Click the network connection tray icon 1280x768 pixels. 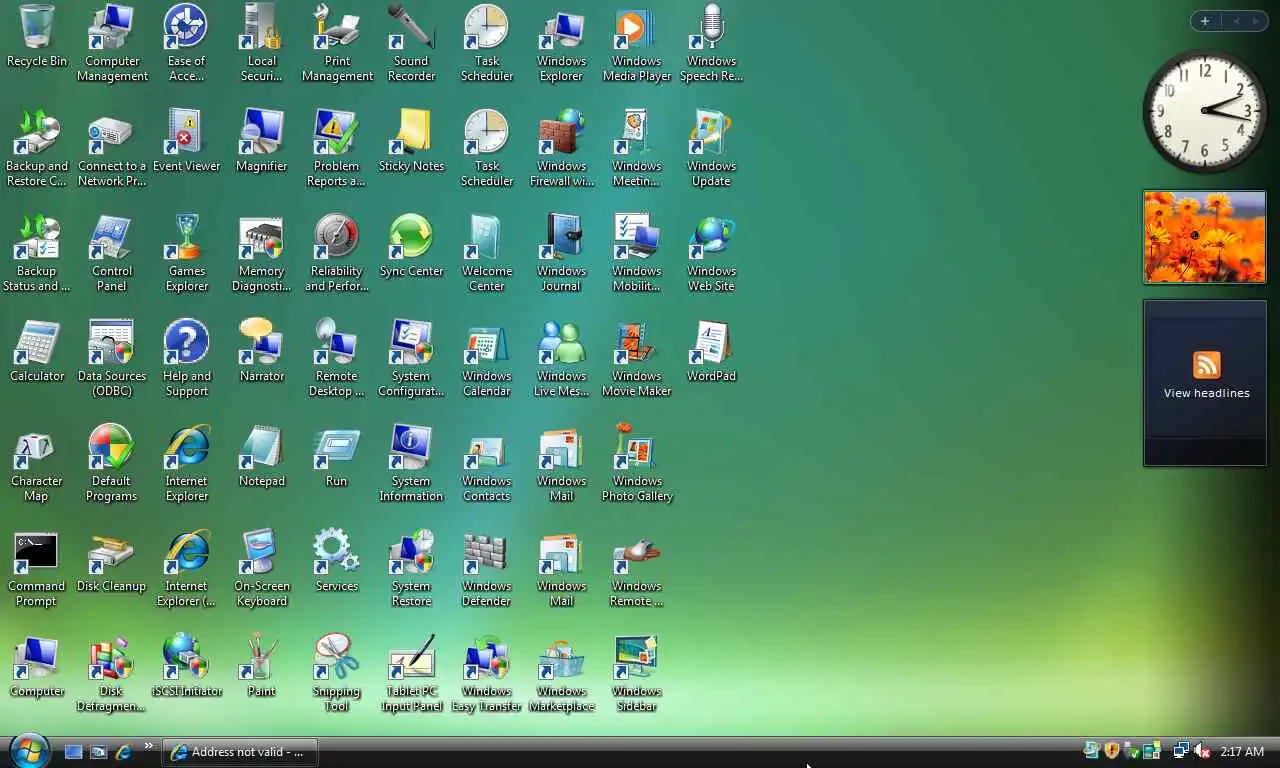point(1181,751)
